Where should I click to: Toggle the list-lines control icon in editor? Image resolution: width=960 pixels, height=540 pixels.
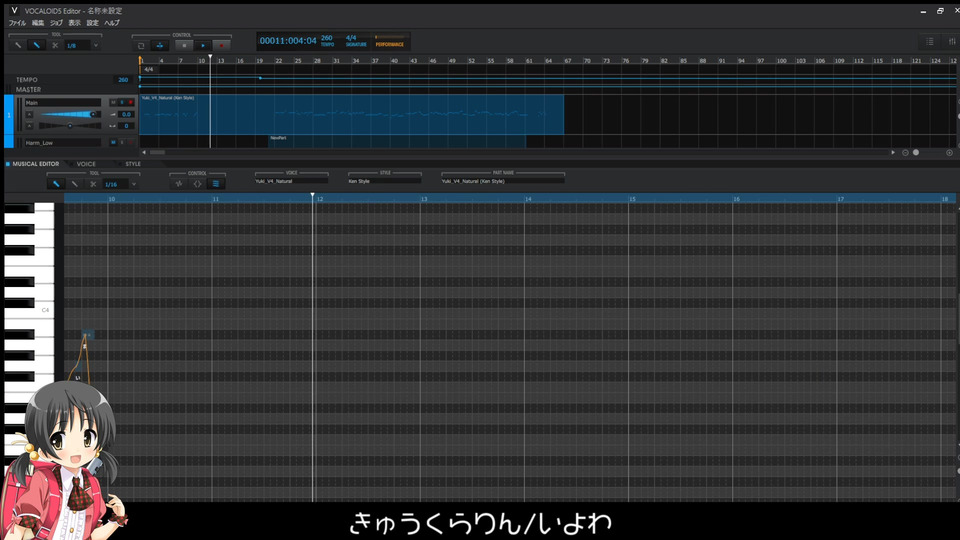point(216,184)
